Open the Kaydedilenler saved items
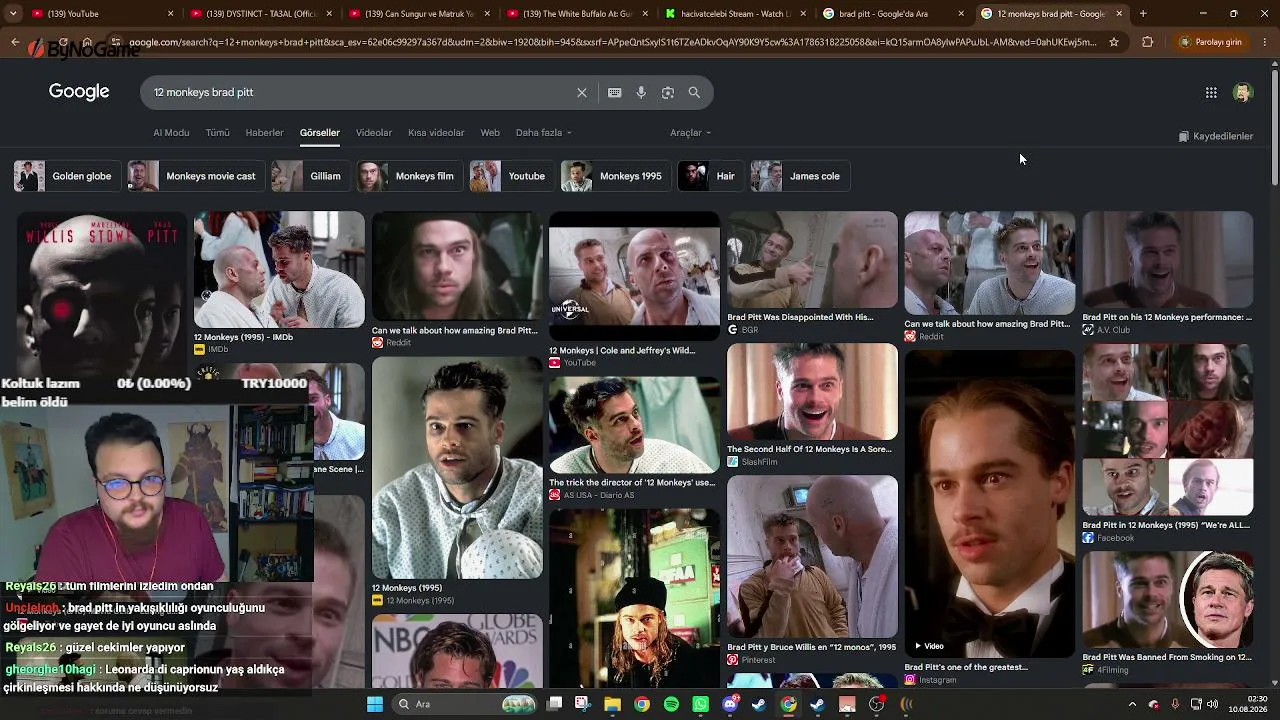The image size is (1280, 720). point(1215,136)
